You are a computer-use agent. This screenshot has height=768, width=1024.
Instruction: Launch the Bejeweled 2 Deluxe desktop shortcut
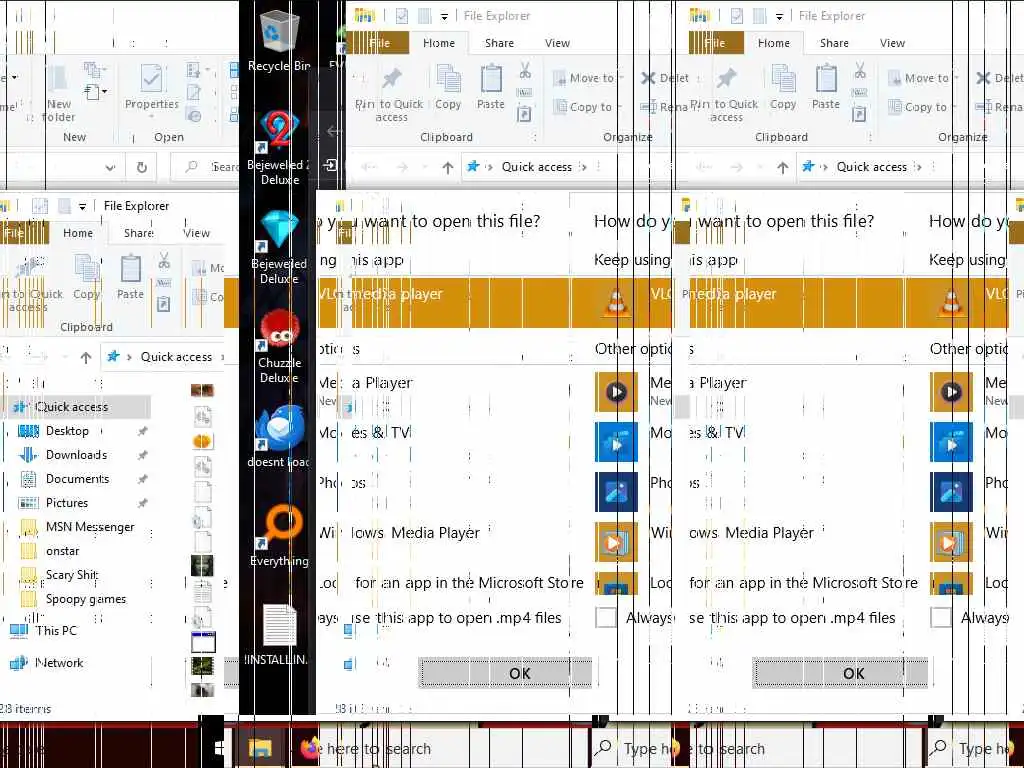click(279, 148)
